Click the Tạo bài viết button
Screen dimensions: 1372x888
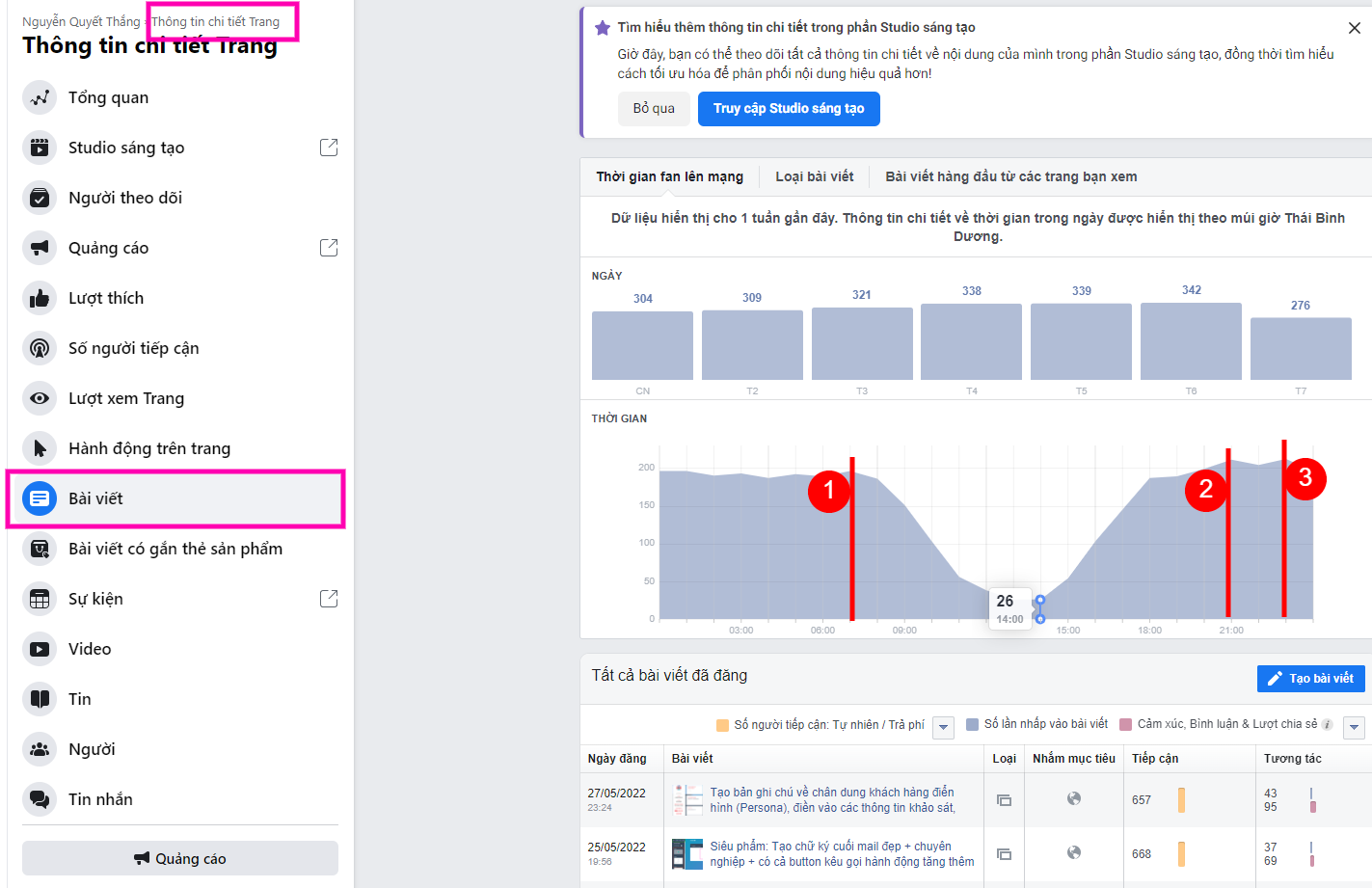[1311, 679]
